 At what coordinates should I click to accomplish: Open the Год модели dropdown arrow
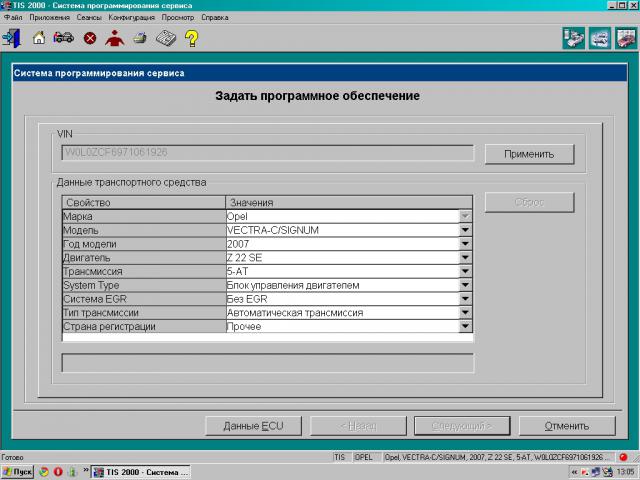pos(465,244)
